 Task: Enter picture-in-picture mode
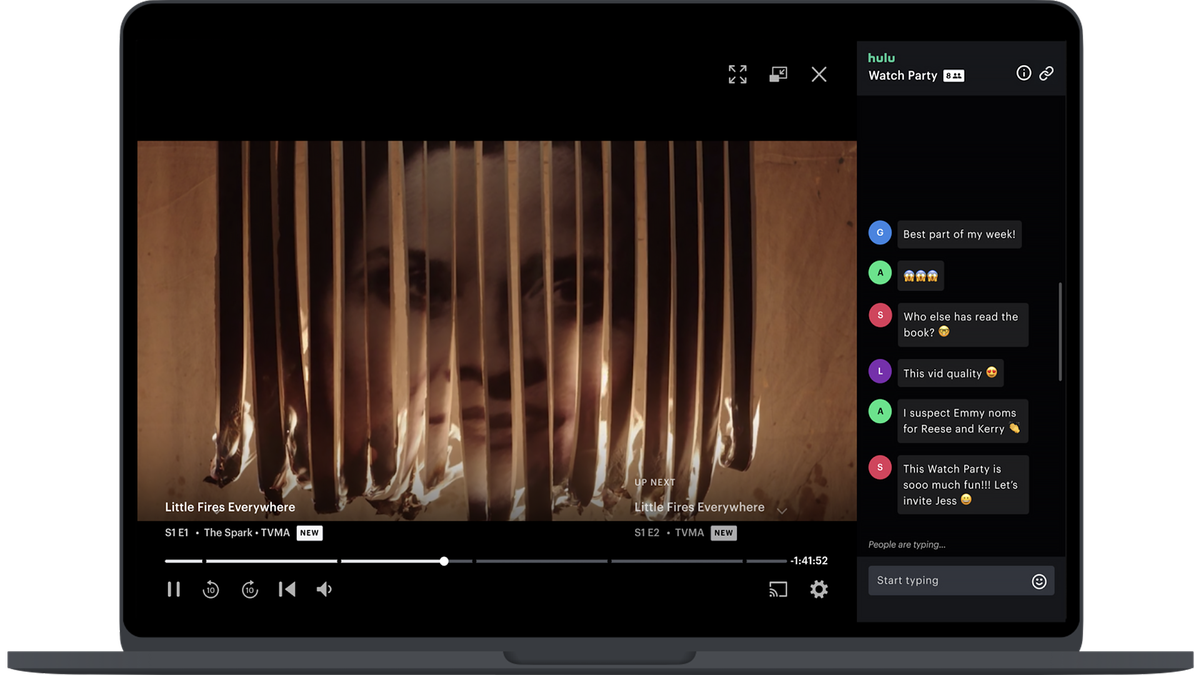(778, 74)
